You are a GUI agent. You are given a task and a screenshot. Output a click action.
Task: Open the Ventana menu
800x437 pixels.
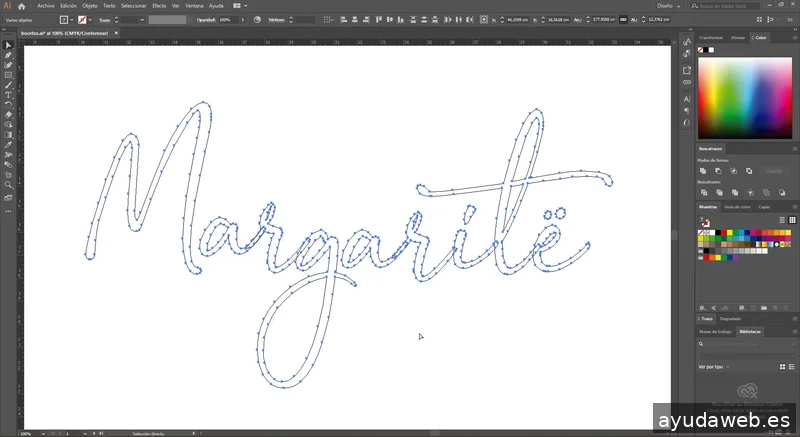point(194,6)
